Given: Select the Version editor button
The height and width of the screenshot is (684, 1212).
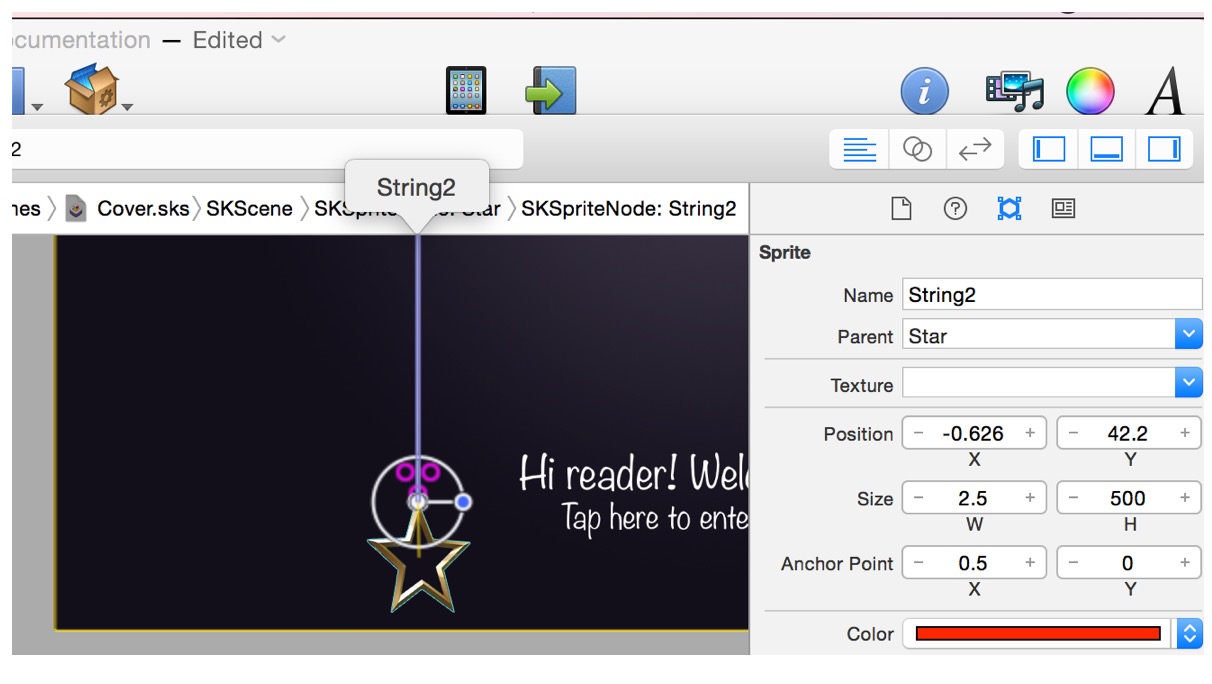Looking at the screenshot, I should [x=974, y=150].
